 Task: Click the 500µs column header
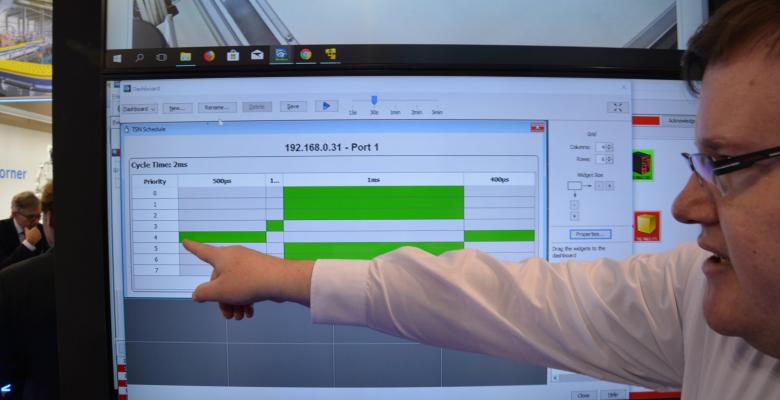(x=222, y=181)
